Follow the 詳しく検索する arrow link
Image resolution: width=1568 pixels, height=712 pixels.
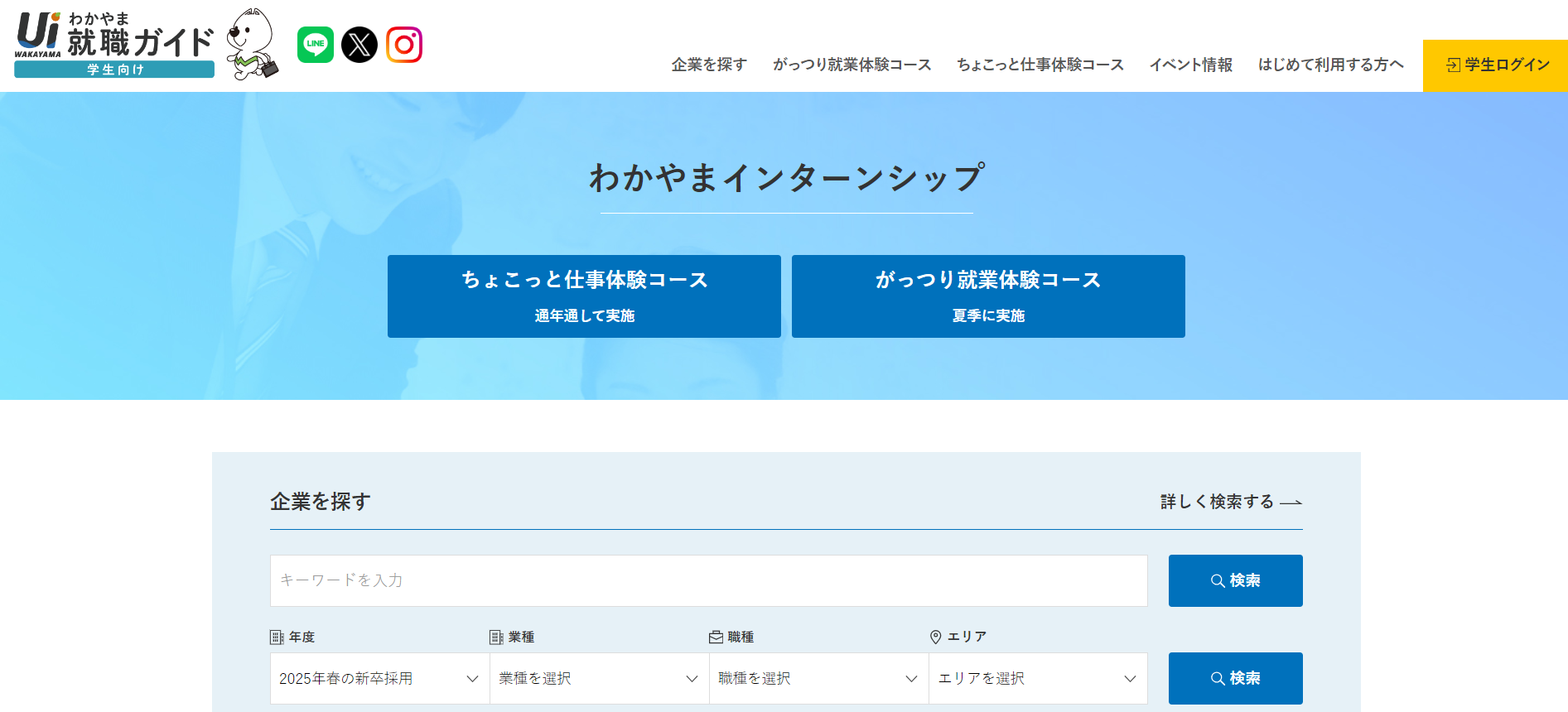pyautogui.click(x=1230, y=502)
